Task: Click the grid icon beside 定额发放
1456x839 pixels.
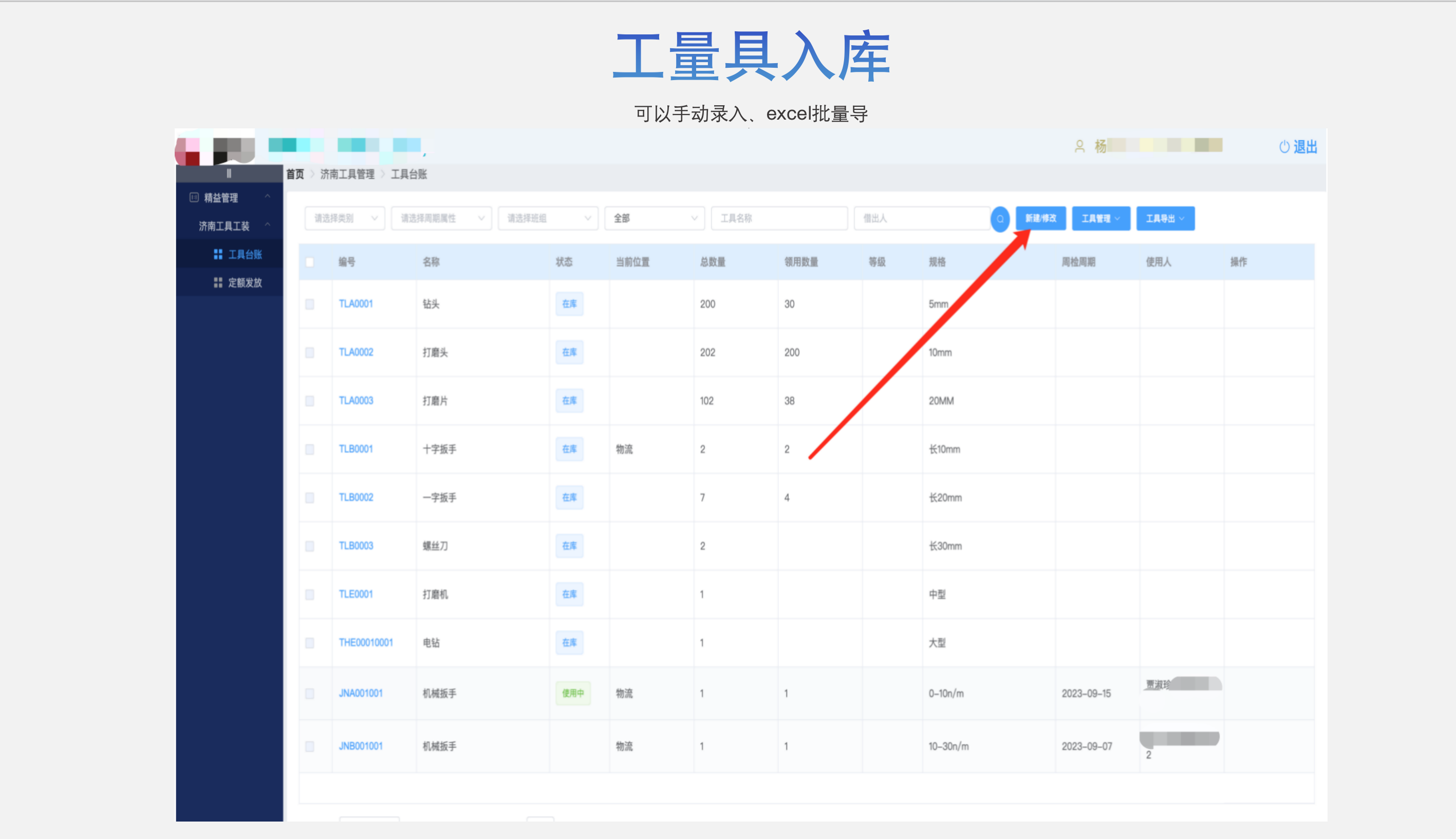Action: click(218, 282)
